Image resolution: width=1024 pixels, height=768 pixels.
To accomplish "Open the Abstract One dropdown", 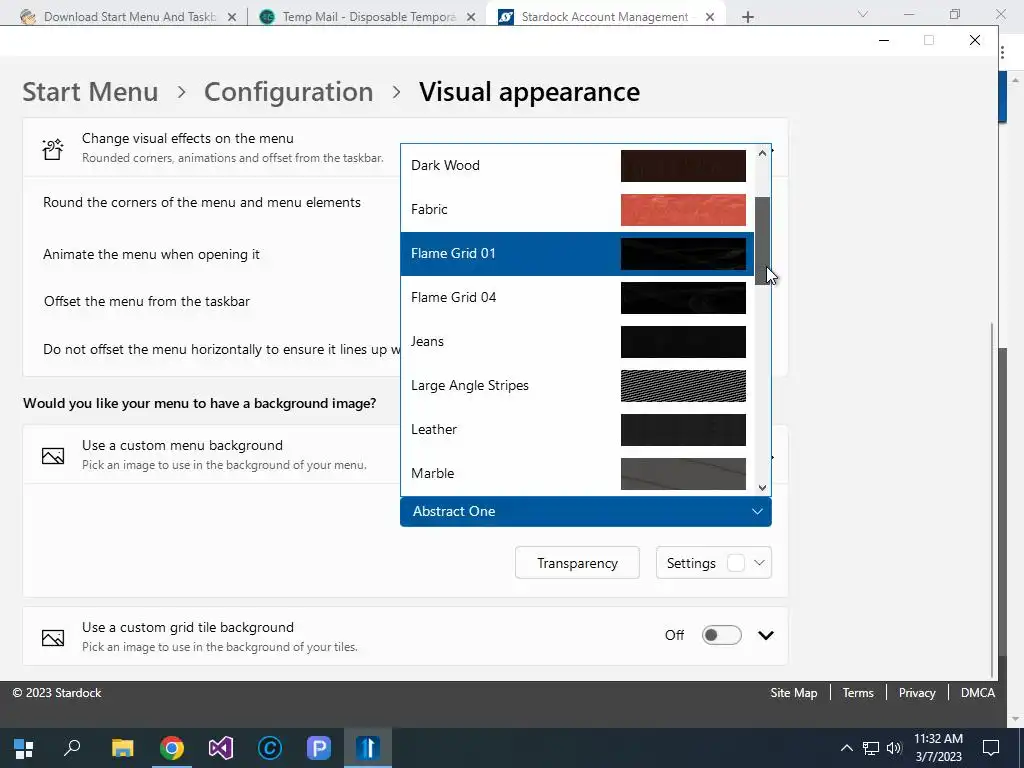I will point(586,511).
